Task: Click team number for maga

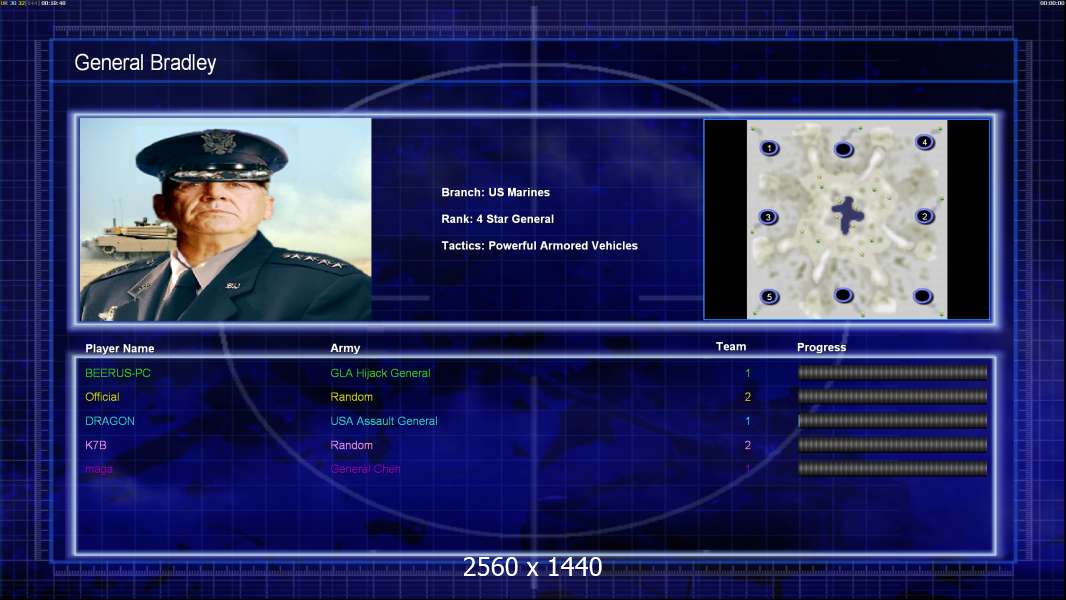Action: tap(748, 469)
